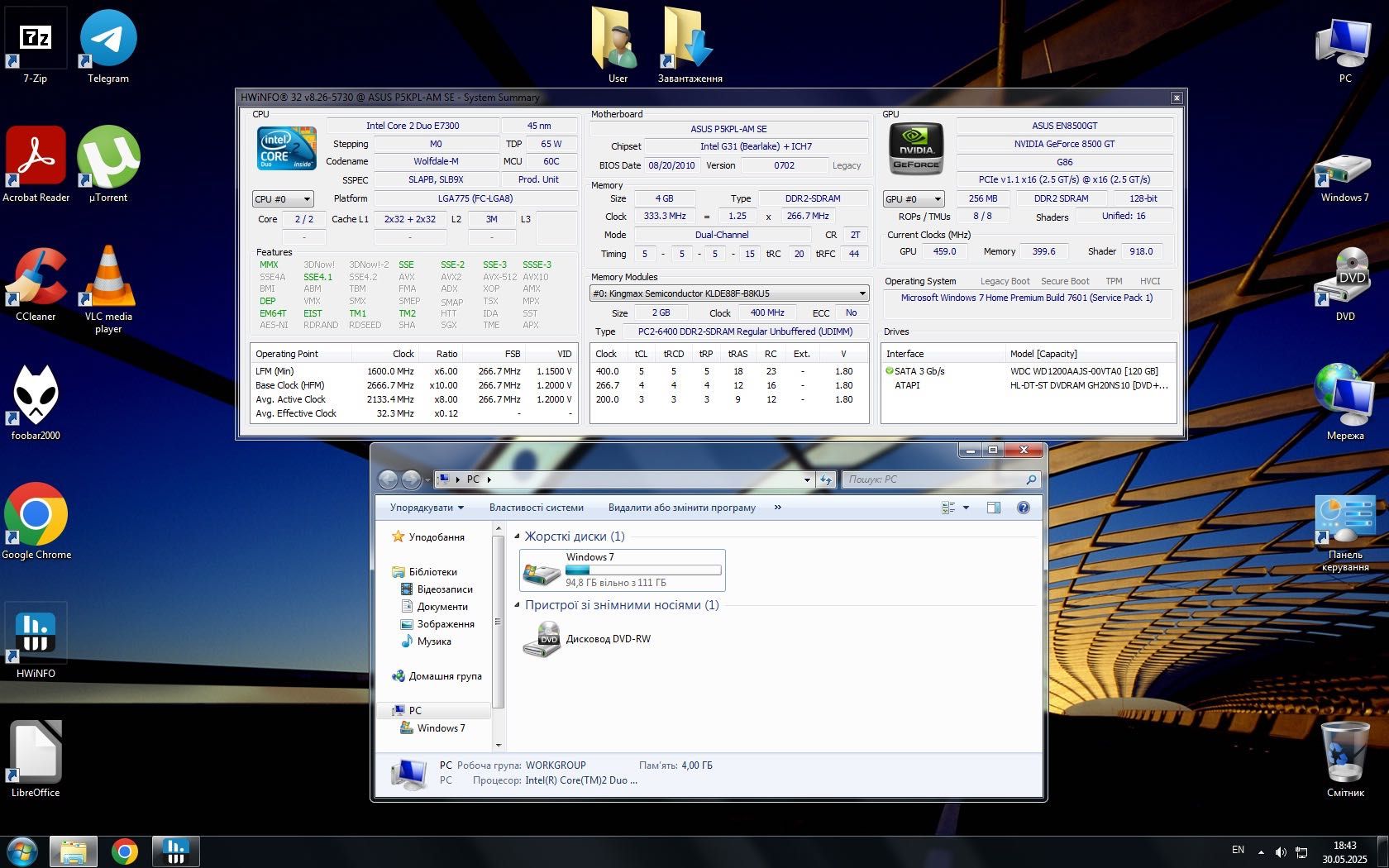Viewport: 1389px width, 868px height.
Task: Launch Google Chrome from the desktop
Action: [36, 522]
